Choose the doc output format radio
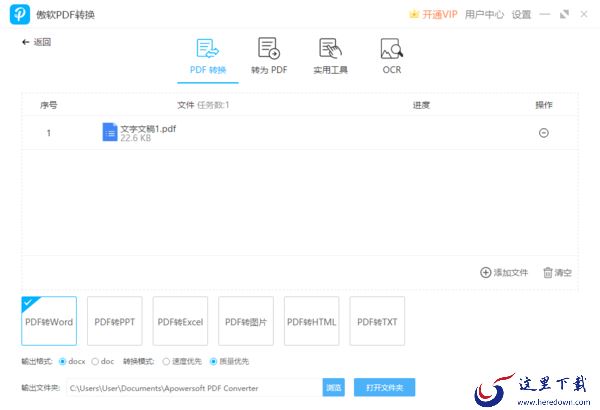Image resolution: width=600 pixels, height=410 pixels. [95, 361]
